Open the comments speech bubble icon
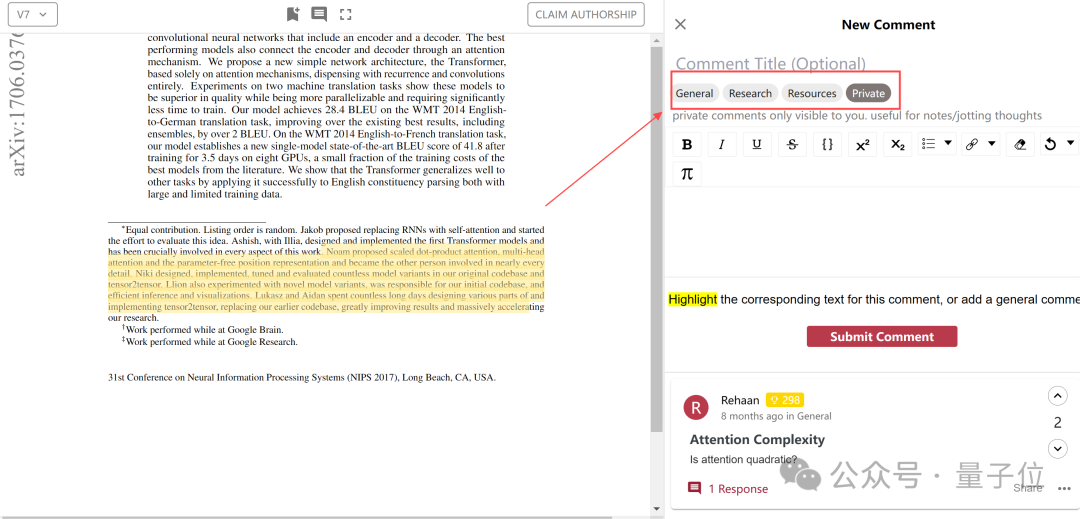Screen dimensions: 1080x519 click(319, 14)
